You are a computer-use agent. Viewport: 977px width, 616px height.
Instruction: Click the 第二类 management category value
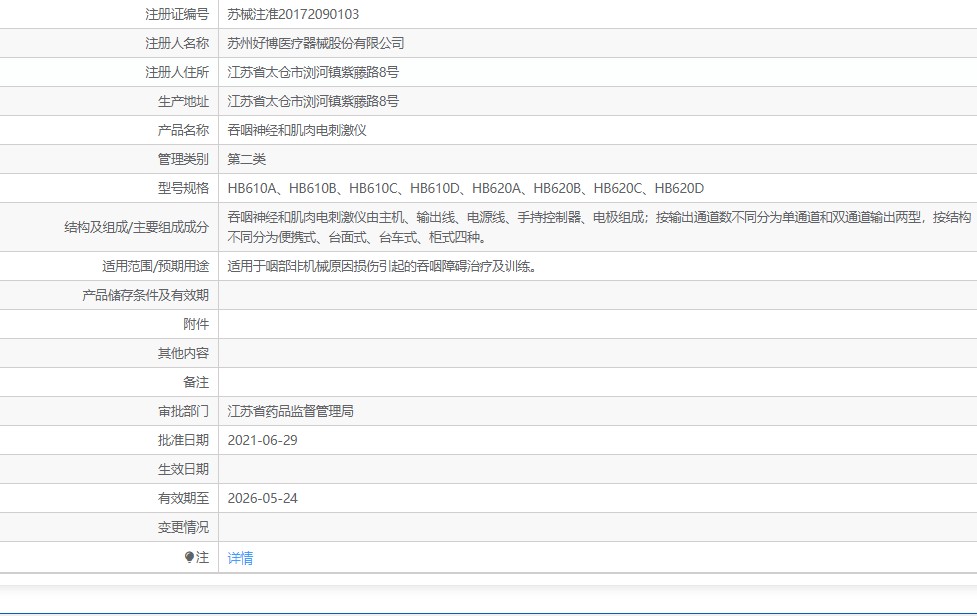pos(246,159)
